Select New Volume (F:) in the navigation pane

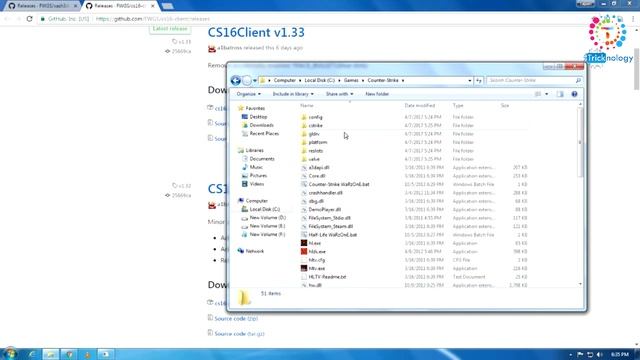click(x=263, y=234)
